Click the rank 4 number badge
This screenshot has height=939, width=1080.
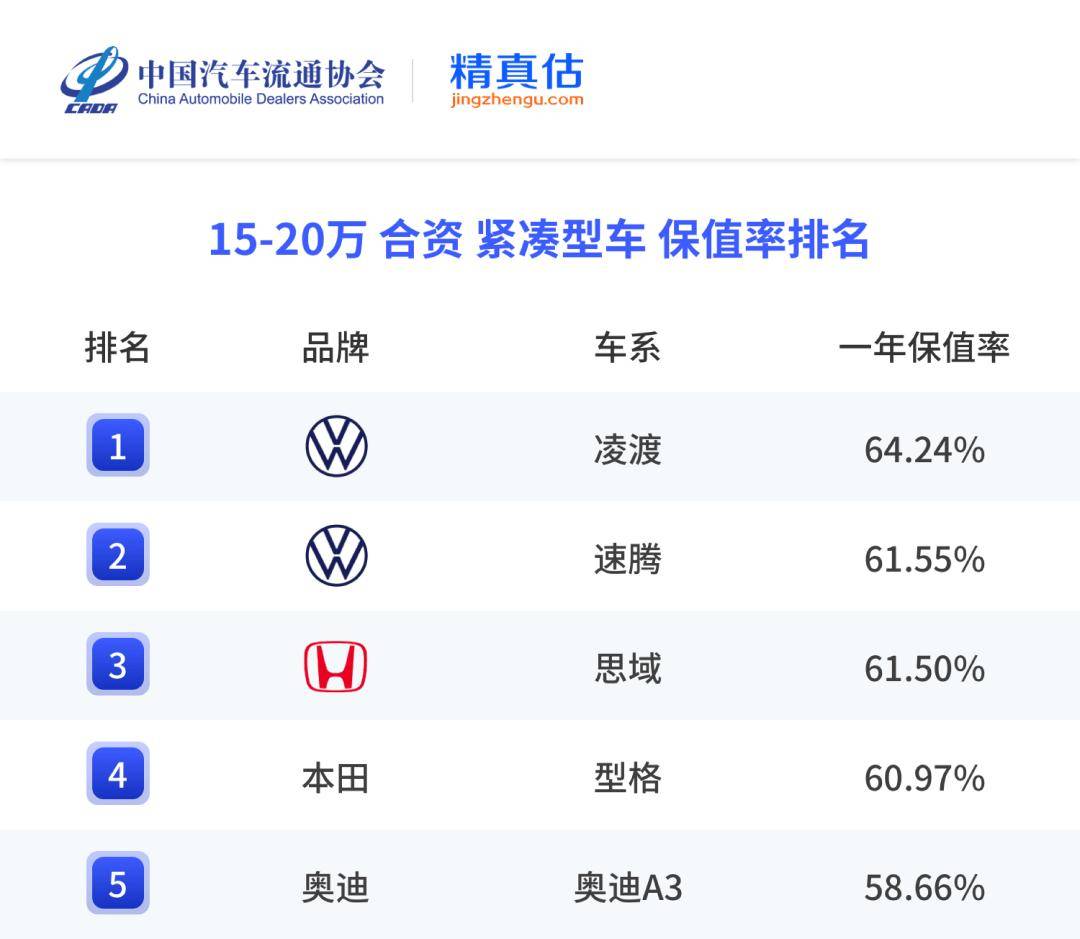118,774
